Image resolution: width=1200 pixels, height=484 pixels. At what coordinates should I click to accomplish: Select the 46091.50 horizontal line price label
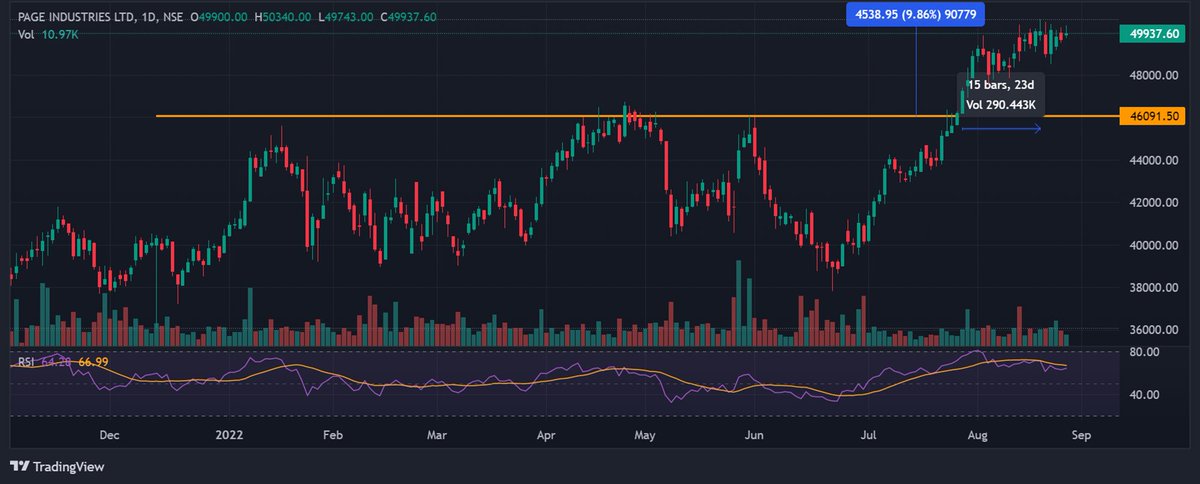click(1152, 117)
